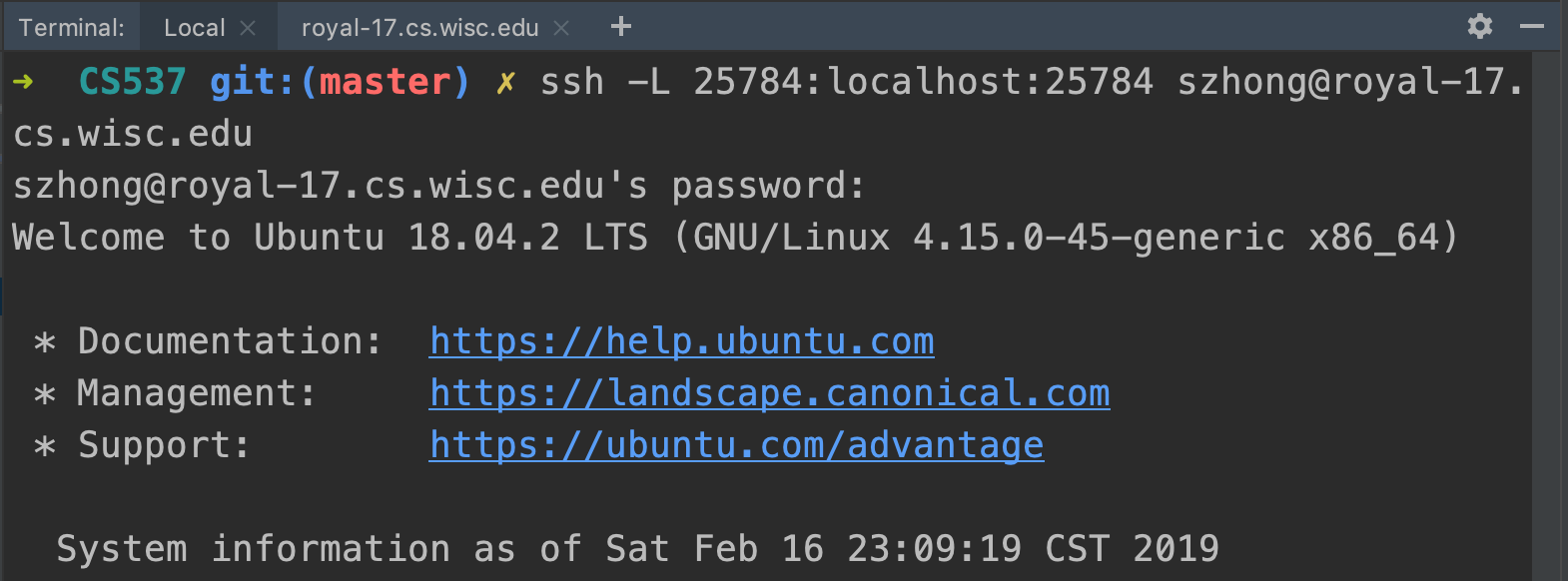The height and width of the screenshot is (581, 1568).
Task: Click the System information timestamp line
Action: (637, 549)
